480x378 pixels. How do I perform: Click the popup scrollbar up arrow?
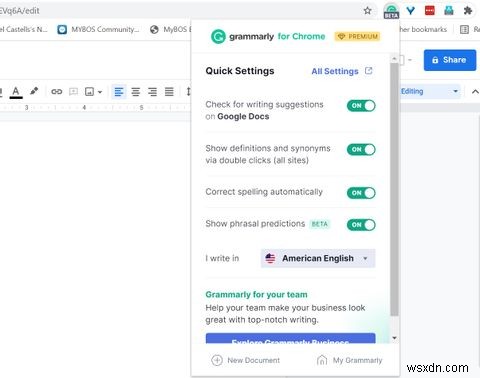coord(394,59)
